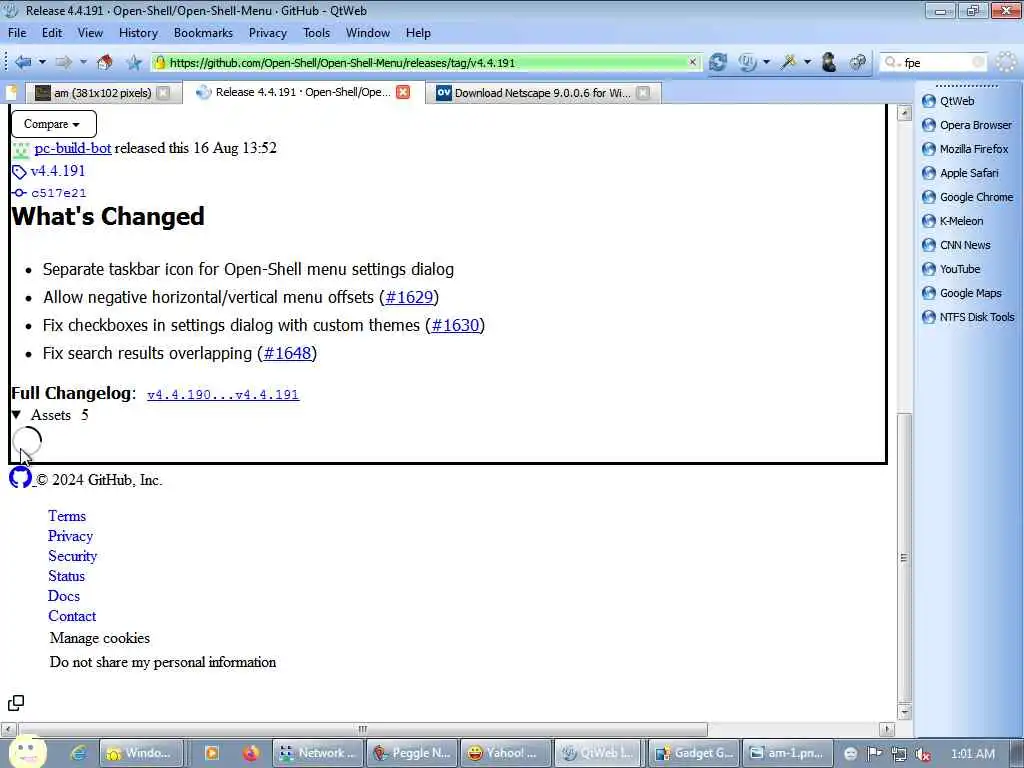Close the 'Download Netscape' tab
1024x768 pixels.
pos(643,93)
